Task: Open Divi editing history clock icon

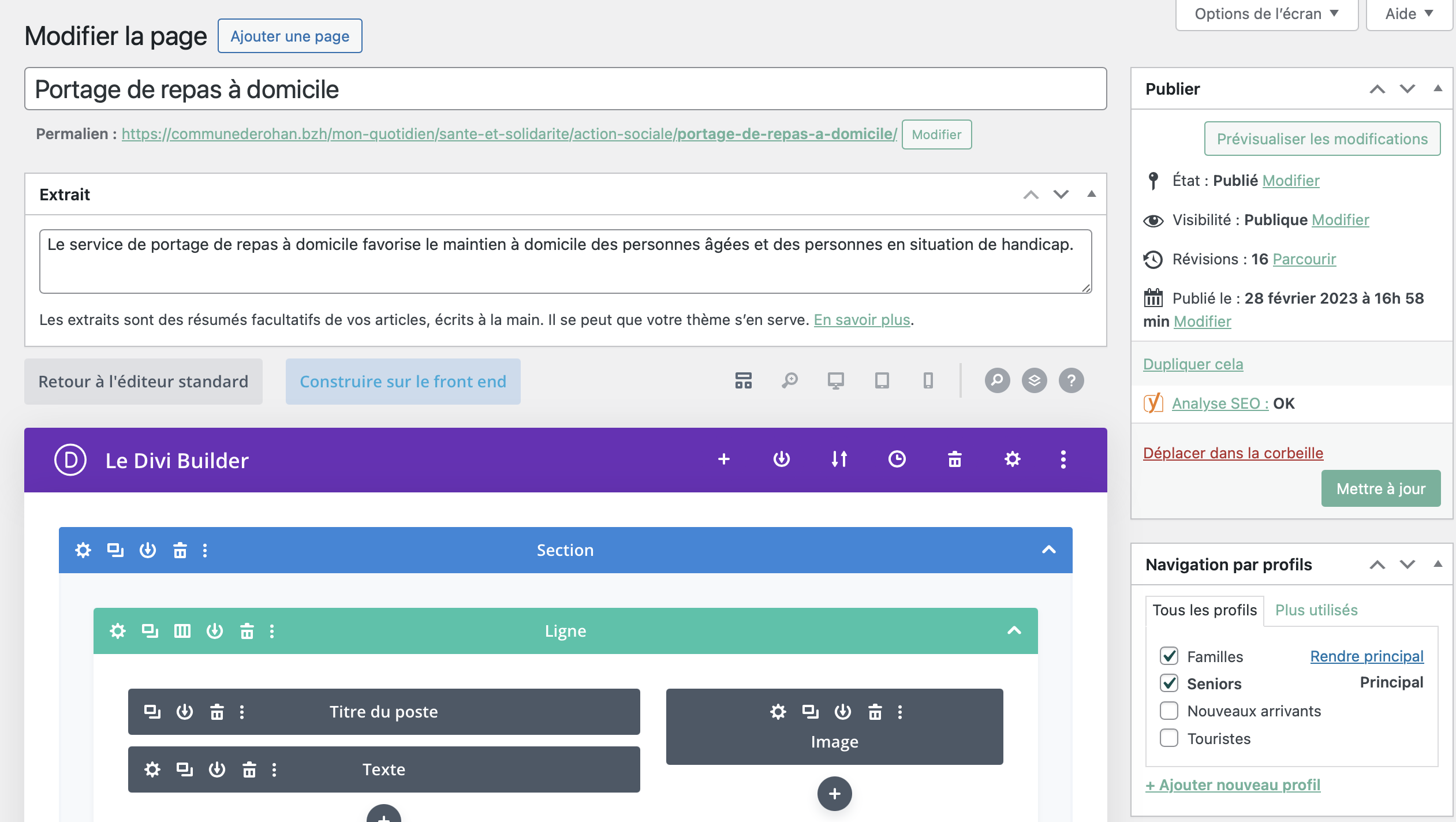Action: (x=897, y=459)
